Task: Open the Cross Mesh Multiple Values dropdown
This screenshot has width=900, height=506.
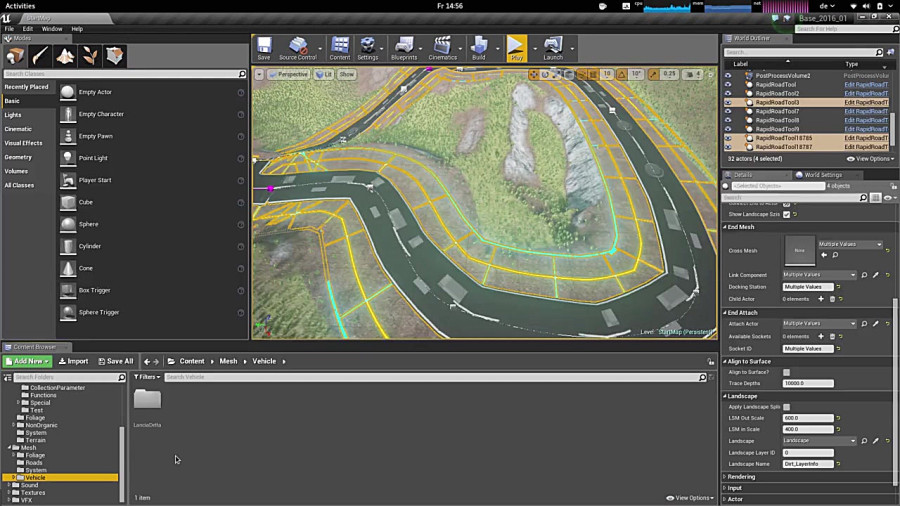Action: coord(850,244)
